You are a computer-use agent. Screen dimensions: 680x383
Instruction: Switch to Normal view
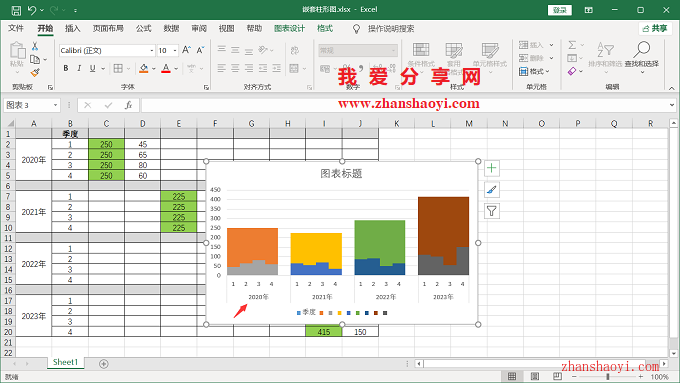coord(512,376)
